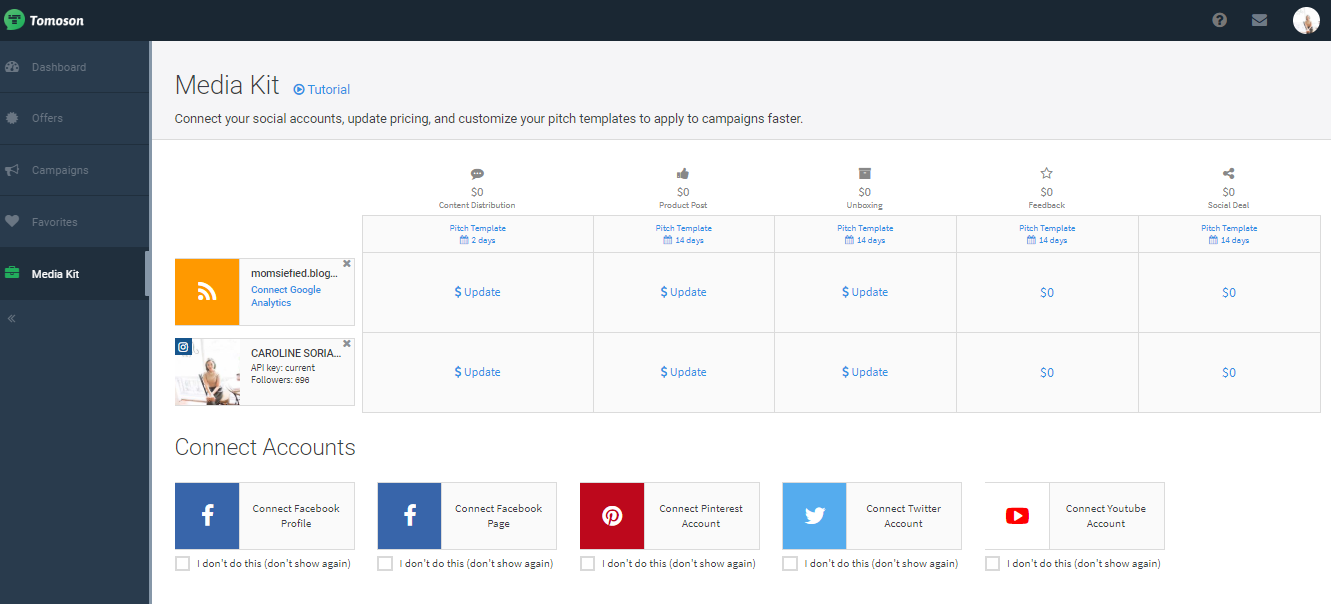The width and height of the screenshot is (1331, 604).
Task: Click the Social Deal share icon
Action: pos(1228,174)
